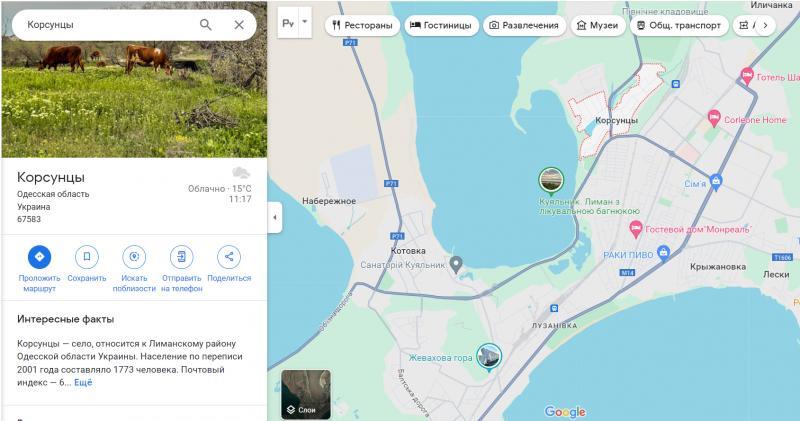Click the Жевахова гора photo marker

pyautogui.click(x=489, y=355)
